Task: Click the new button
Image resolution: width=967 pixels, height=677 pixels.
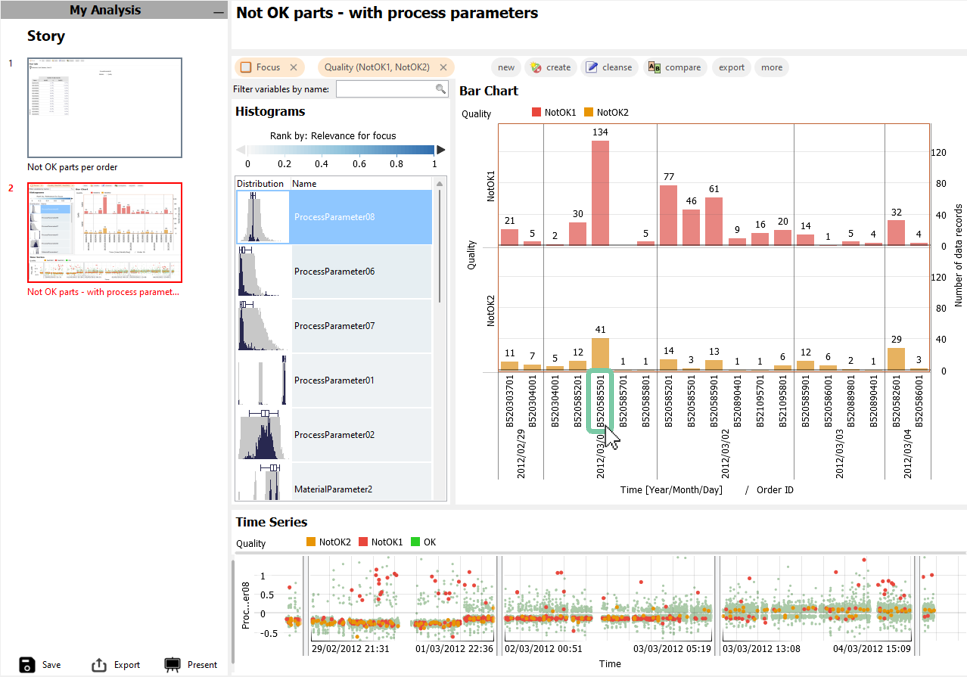Action: [506, 67]
